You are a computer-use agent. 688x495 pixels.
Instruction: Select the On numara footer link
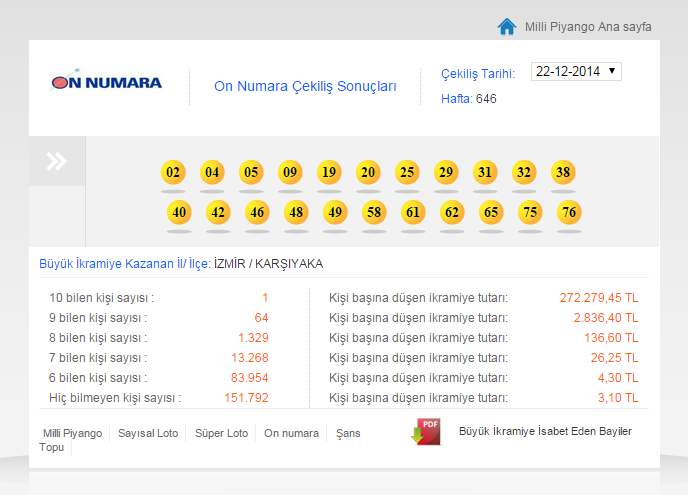[x=291, y=433]
